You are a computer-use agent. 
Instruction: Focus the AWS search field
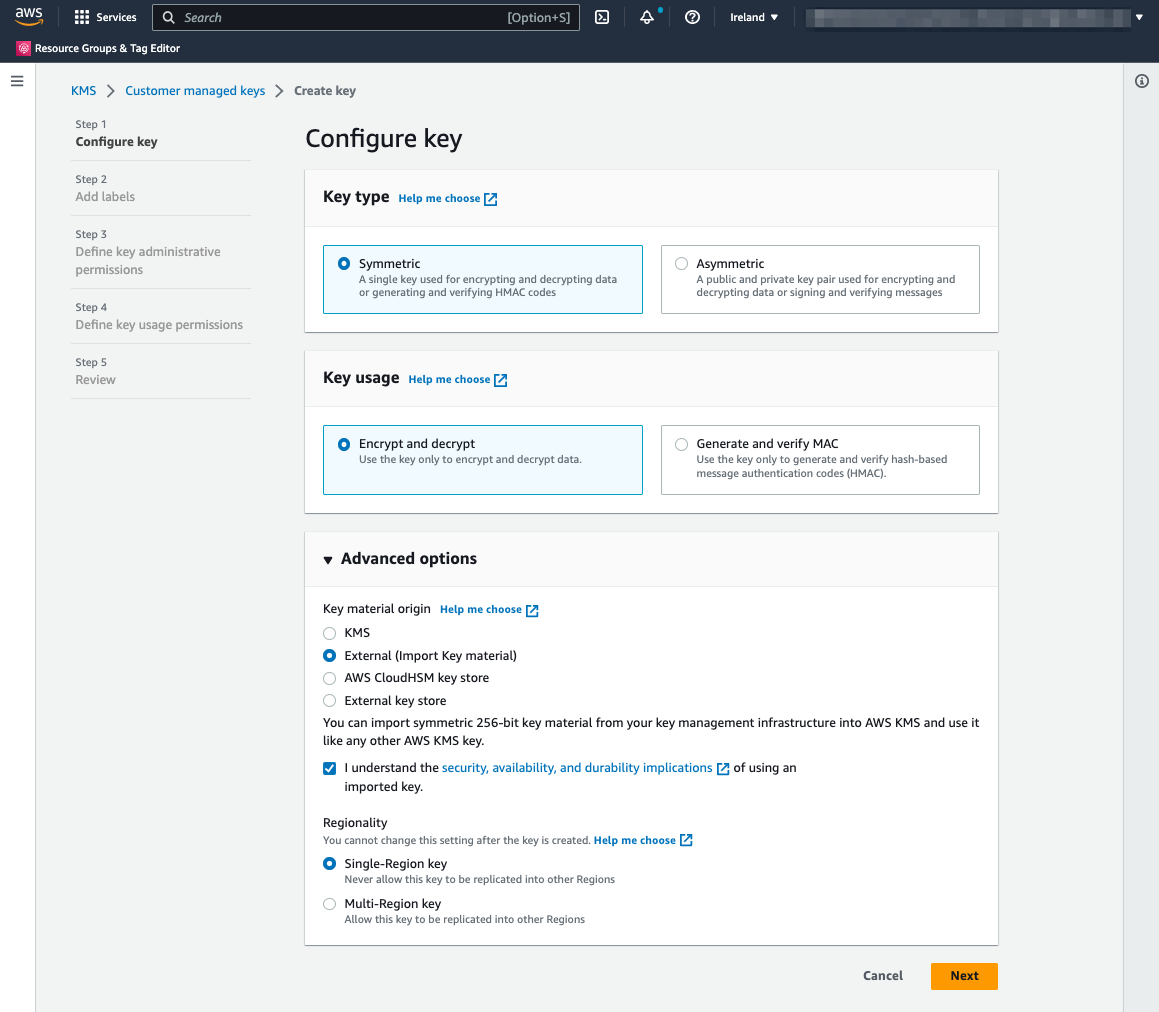pos(366,17)
